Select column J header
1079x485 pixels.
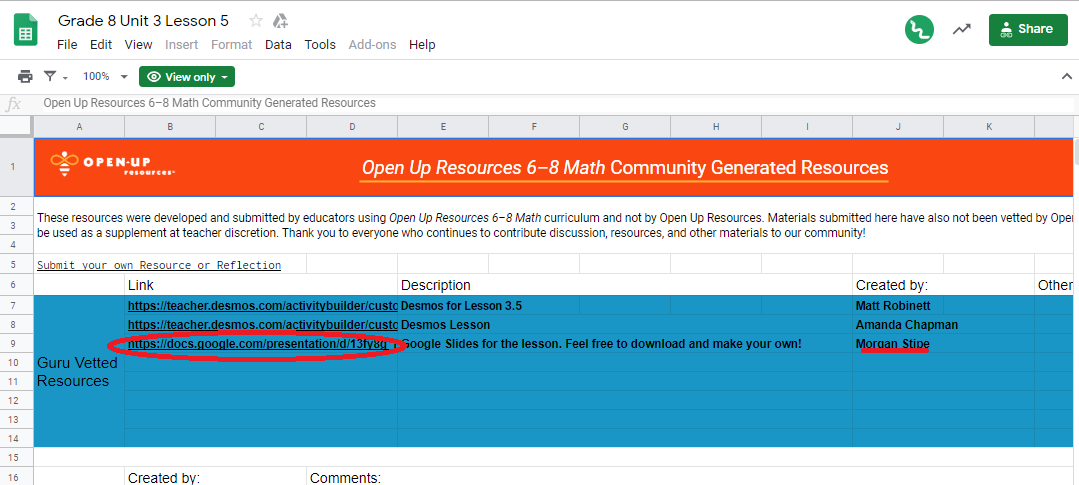898,127
